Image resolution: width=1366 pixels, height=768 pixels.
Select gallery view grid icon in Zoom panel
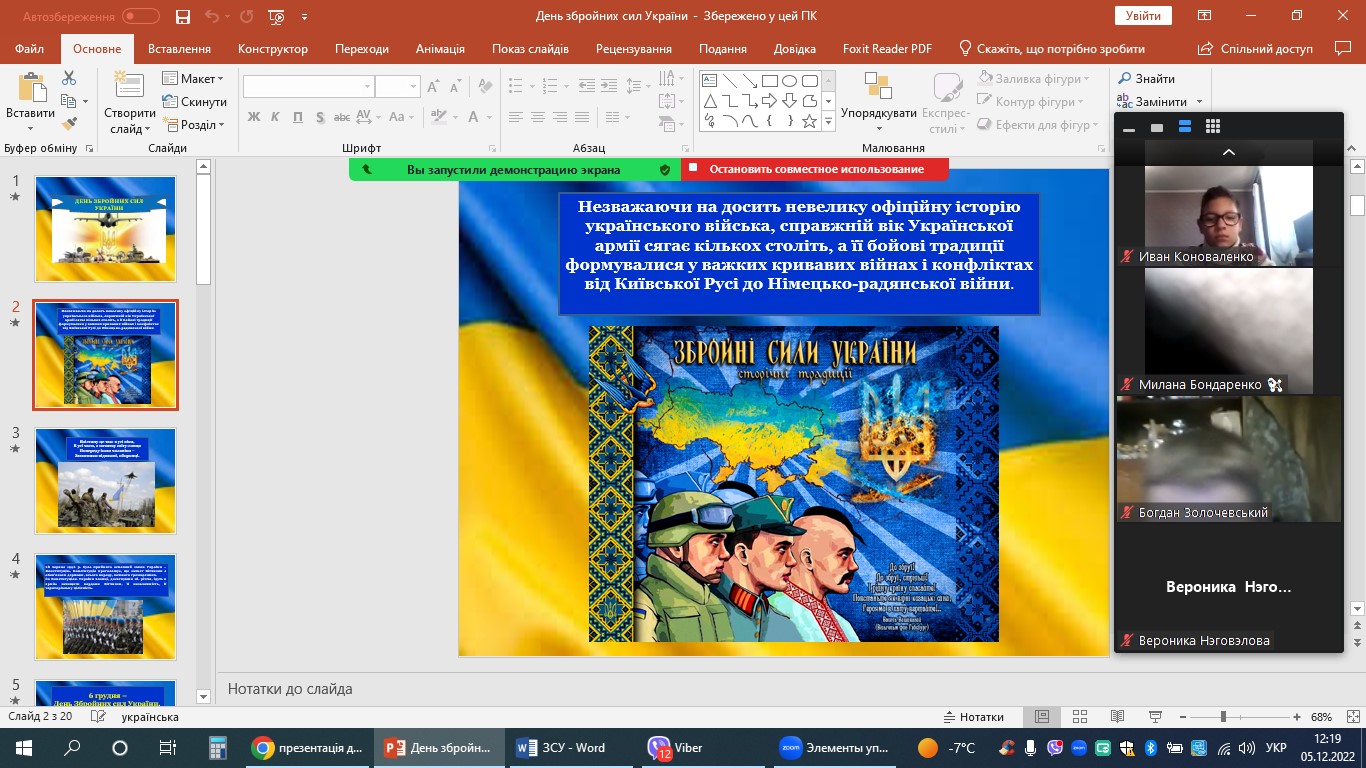coord(1213,127)
